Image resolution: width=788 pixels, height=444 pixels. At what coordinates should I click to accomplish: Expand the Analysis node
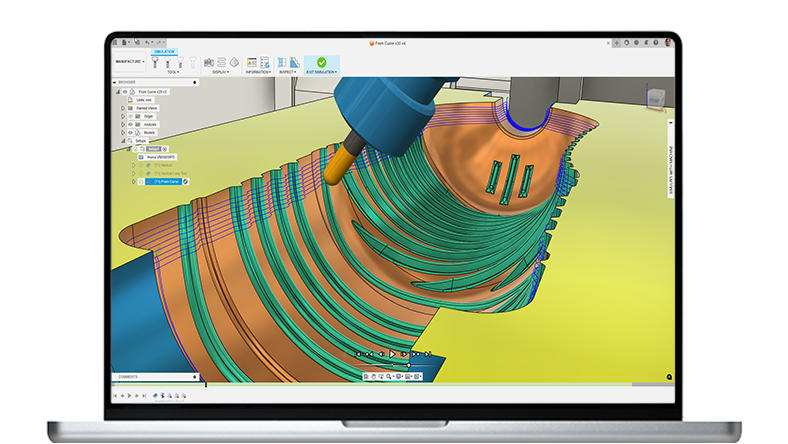123,124
